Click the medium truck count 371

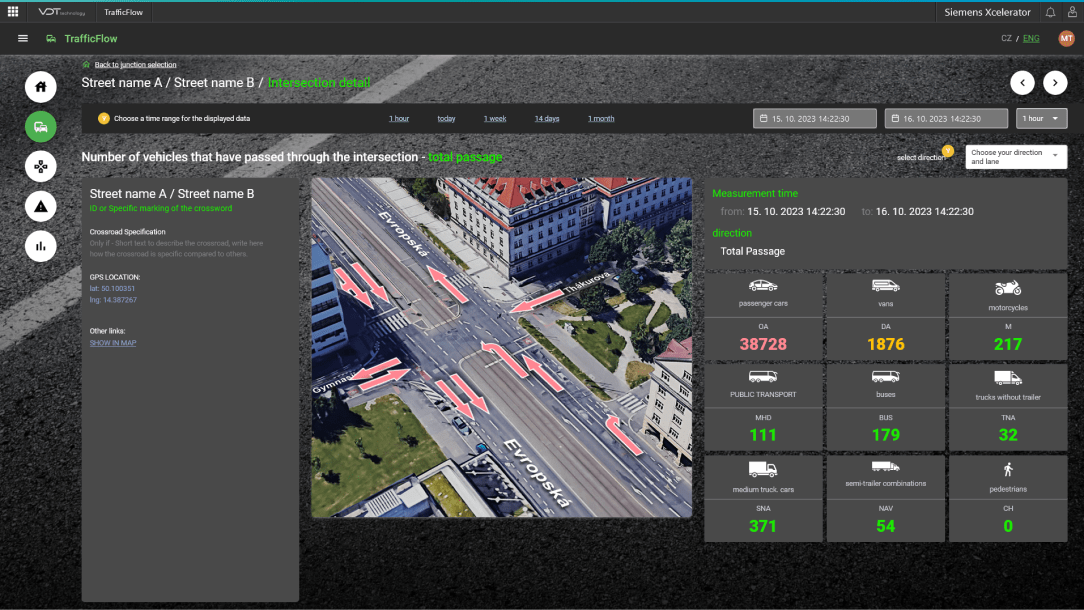[763, 526]
